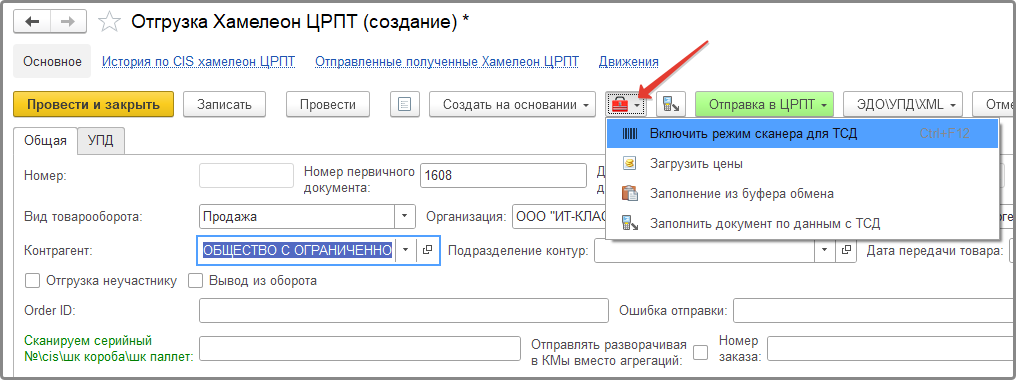The width and height of the screenshot is (1016, 380).
Task: Toggle Отгрузка неучастнику checkbox
Action: point(32,281)
